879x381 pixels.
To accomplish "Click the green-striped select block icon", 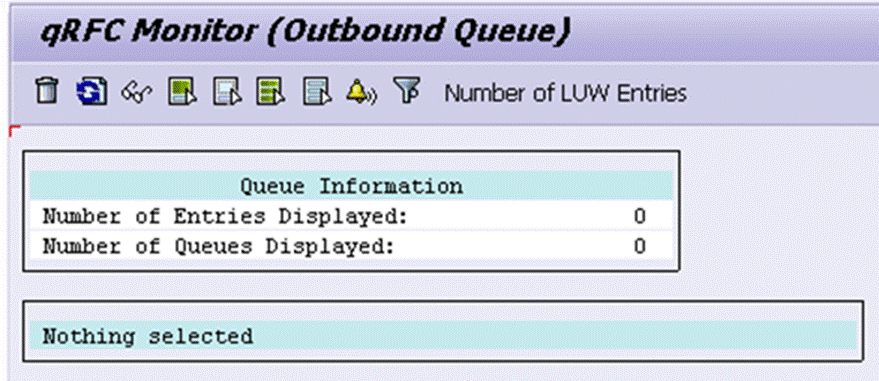I will click(271, 91).
